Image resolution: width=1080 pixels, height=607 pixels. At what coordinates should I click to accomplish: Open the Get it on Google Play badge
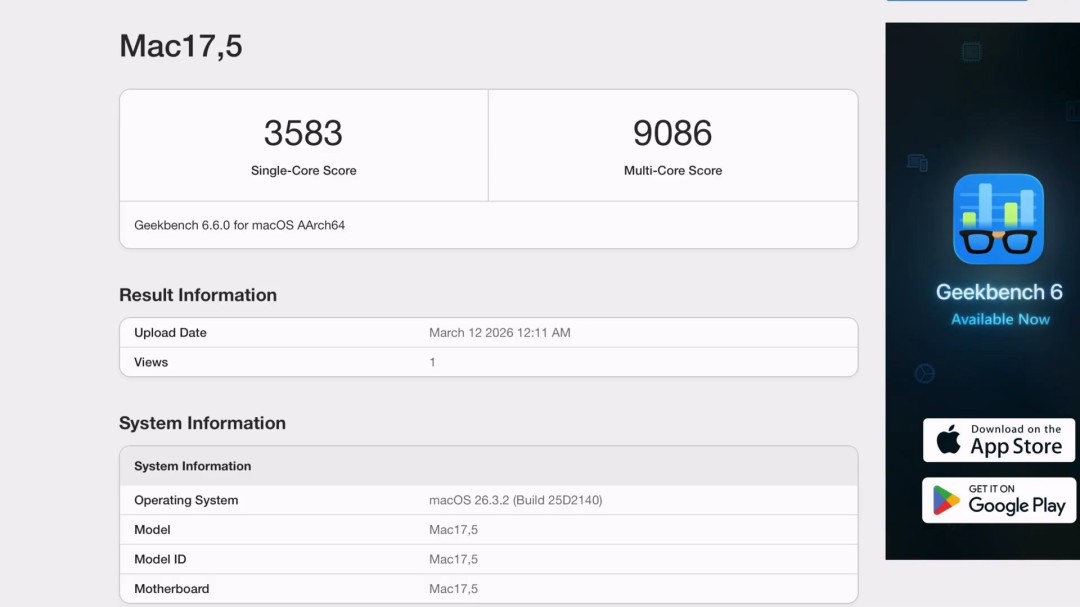click(998, 500)
